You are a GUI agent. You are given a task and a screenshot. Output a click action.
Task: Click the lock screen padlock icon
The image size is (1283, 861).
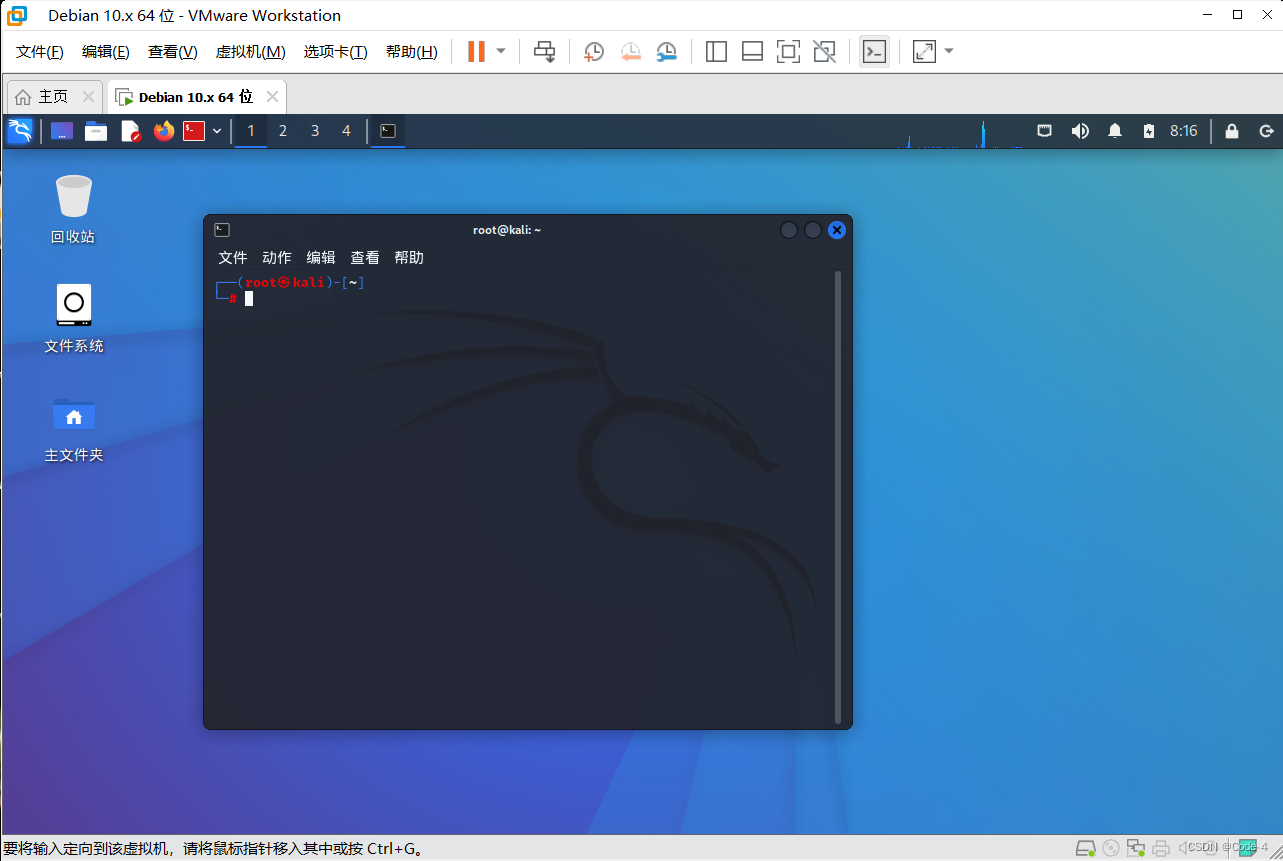1232,131
